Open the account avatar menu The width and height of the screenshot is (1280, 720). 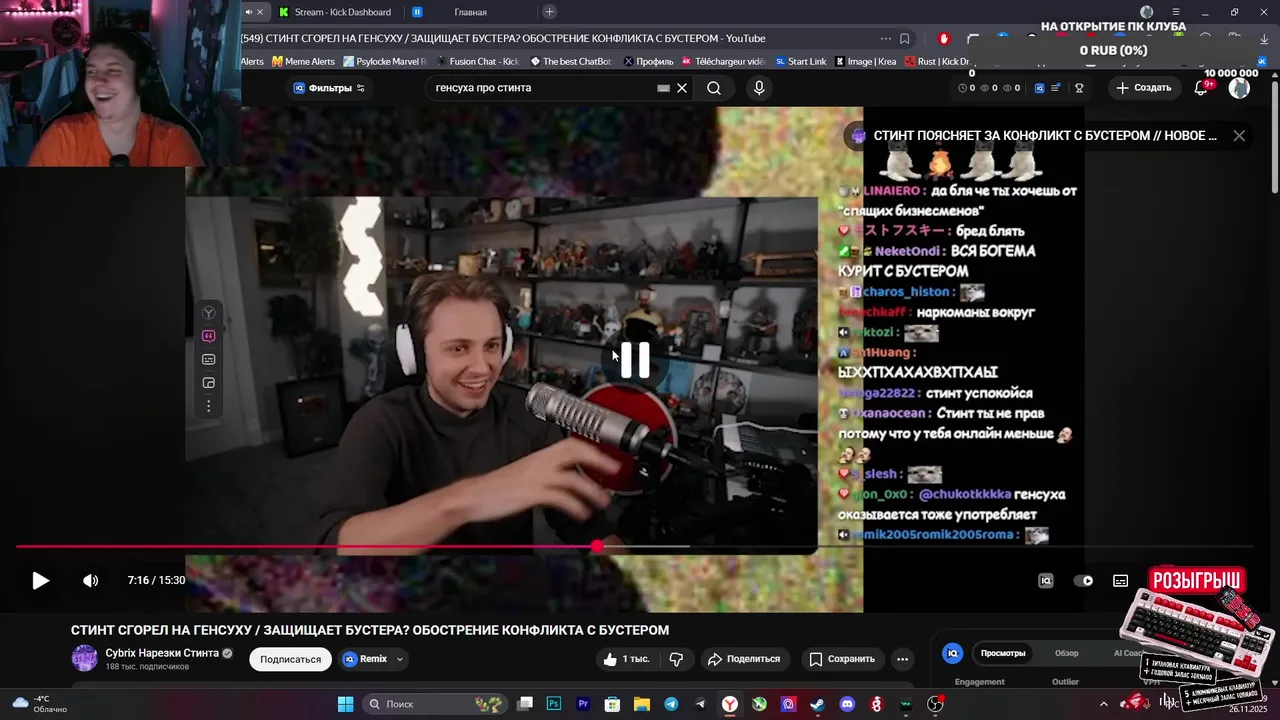point(1239,88)
